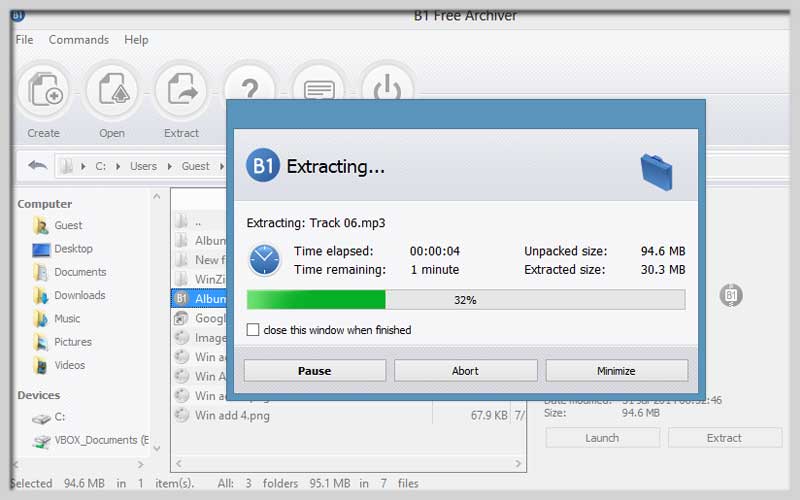
Task: Click the Downloads folder icon in sidebar
Action: 40,295
